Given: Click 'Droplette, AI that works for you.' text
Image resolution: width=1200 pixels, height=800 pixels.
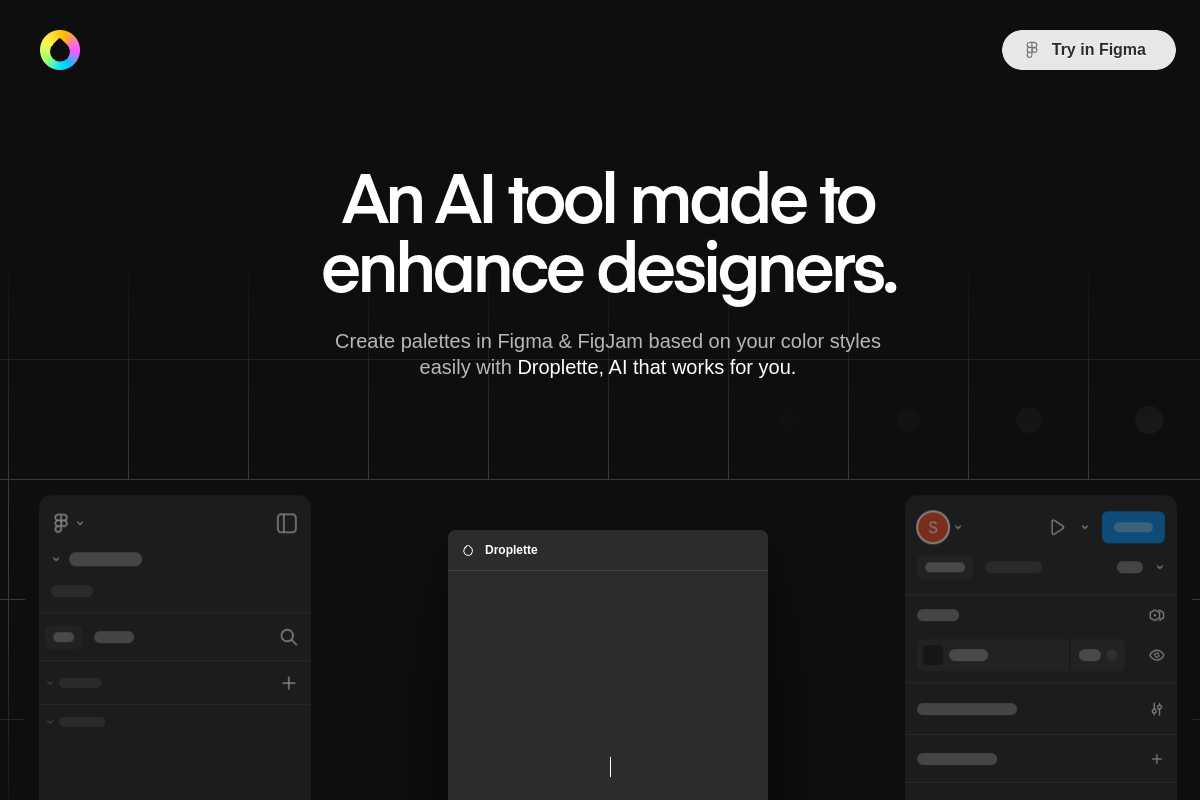Looking at the screenshot, I should point(657,367).
